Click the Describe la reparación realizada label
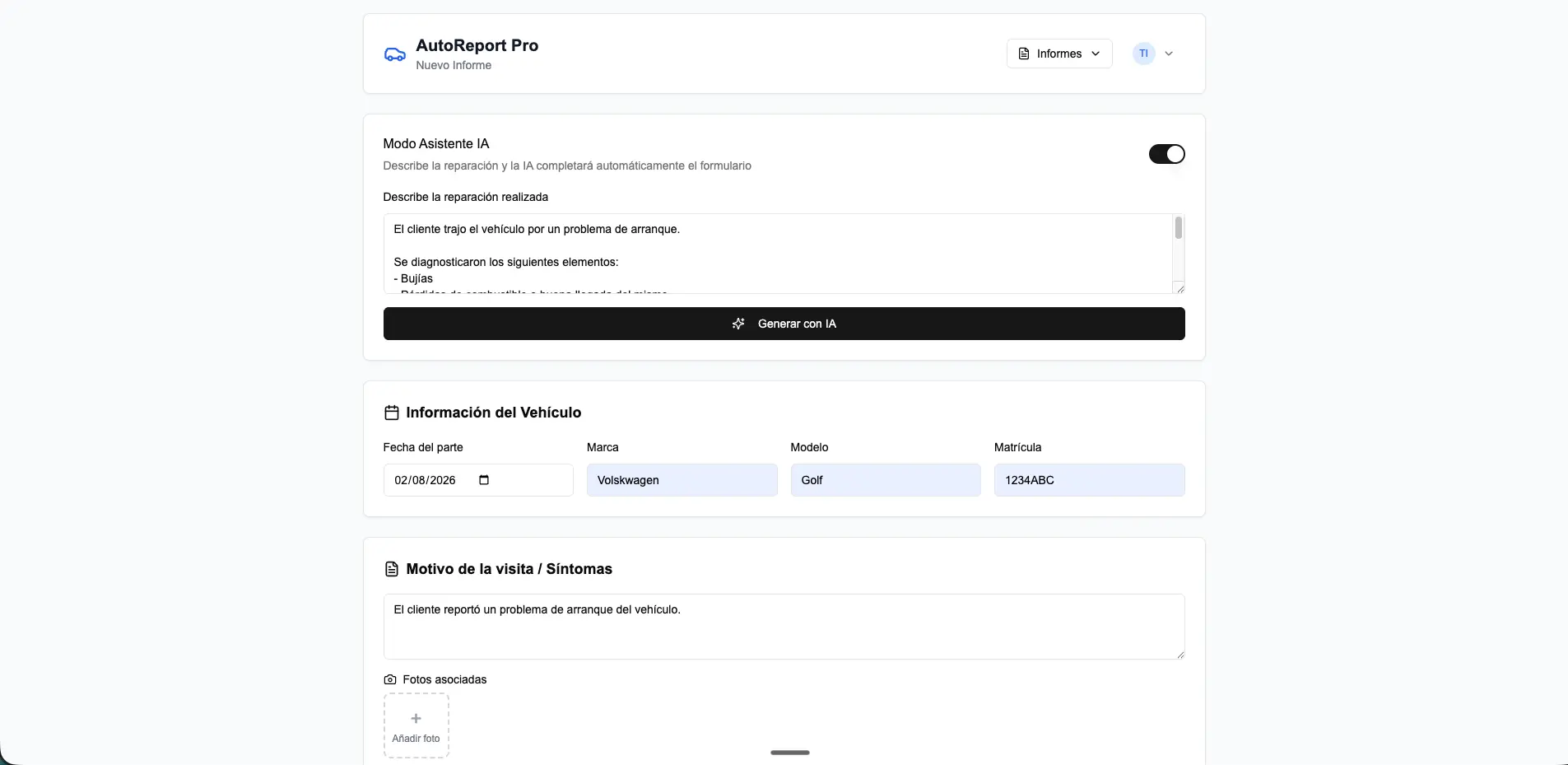 click(x=466, y=197)
